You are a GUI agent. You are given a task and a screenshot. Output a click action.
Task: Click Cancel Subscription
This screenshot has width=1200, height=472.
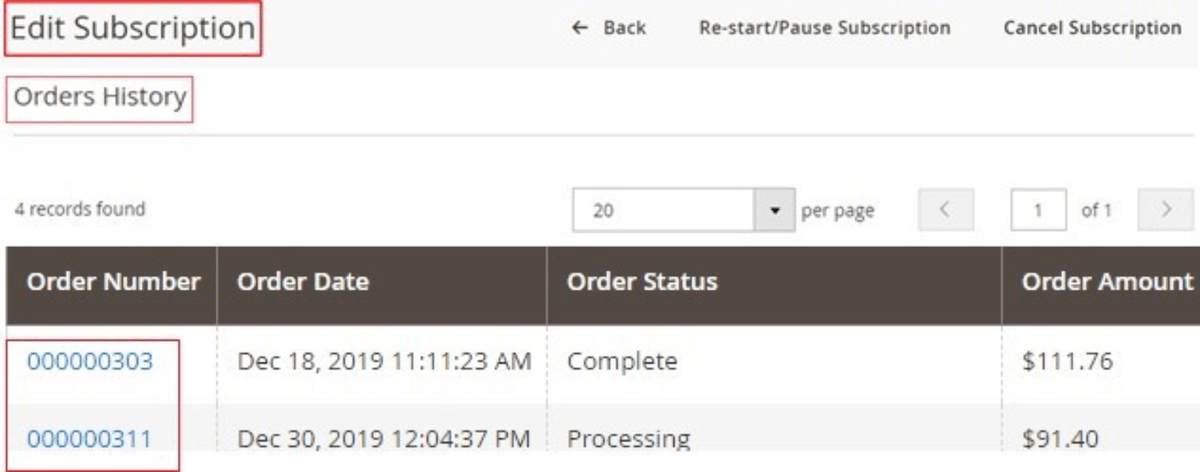pyautogui.click(x=1092, y=28)
